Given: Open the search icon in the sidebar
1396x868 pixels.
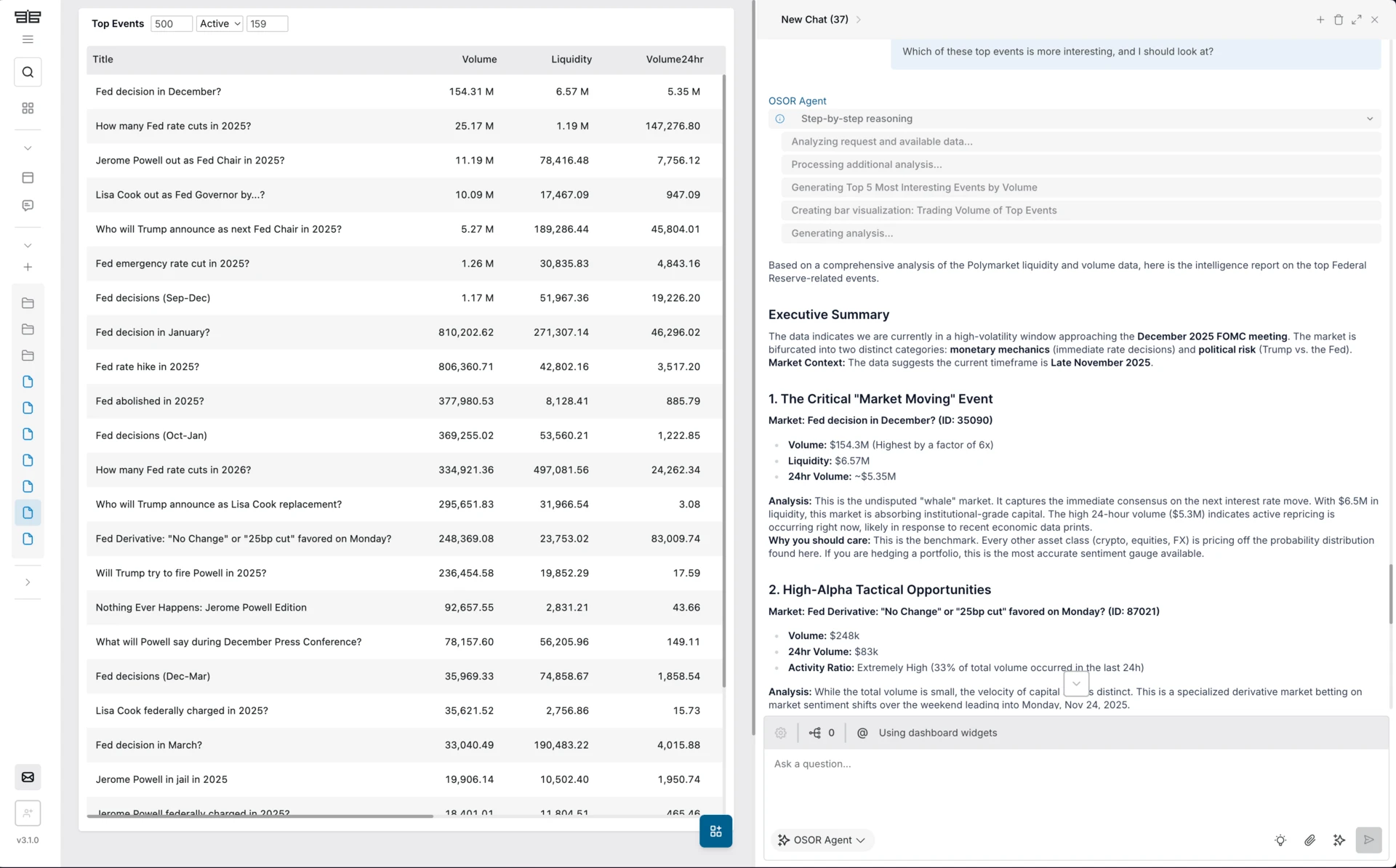Looking at the screenshot, I should [x=28, y=72].
